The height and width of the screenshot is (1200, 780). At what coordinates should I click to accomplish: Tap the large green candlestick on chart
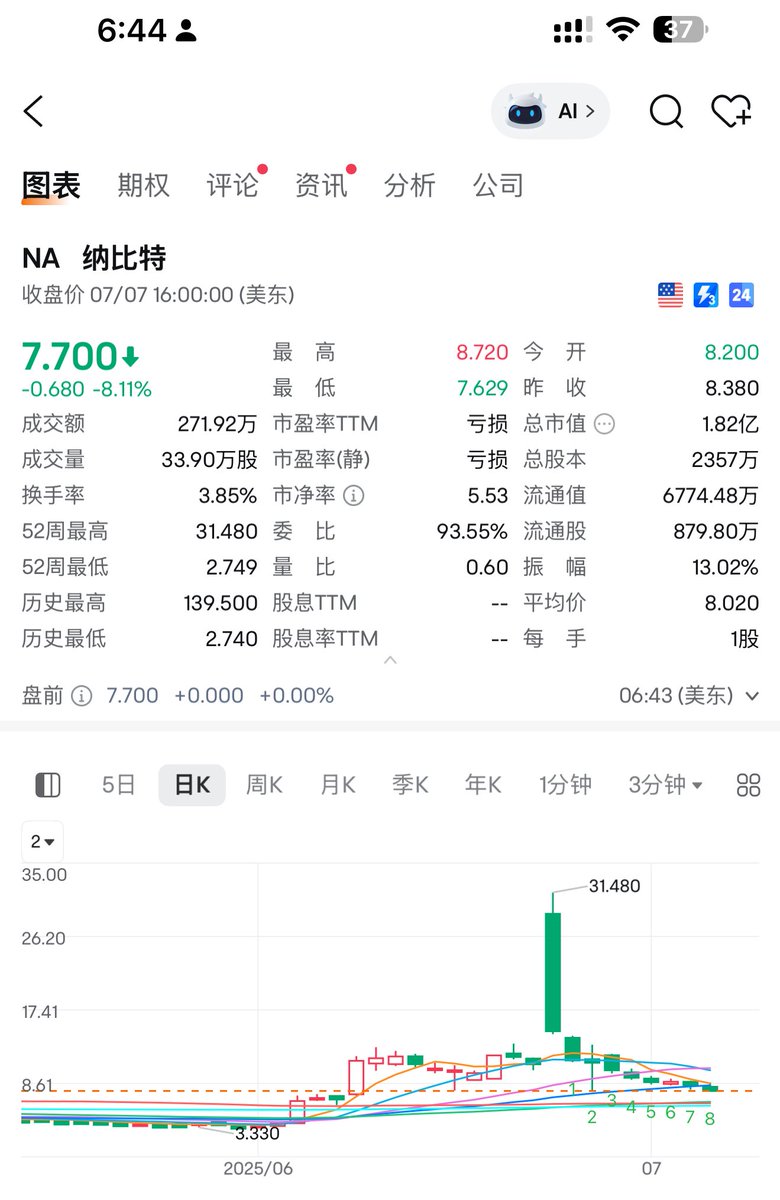tap(552, 971)
